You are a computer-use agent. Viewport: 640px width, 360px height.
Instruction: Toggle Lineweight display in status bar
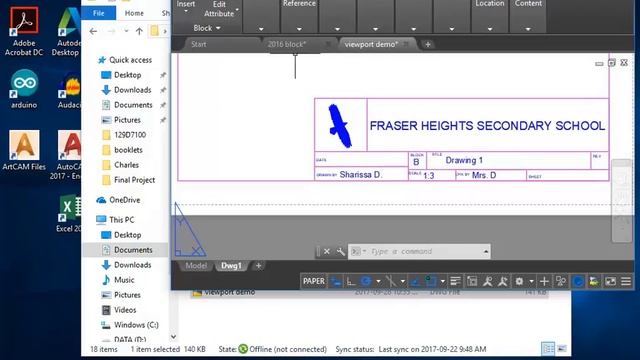(x=456, y=281)
